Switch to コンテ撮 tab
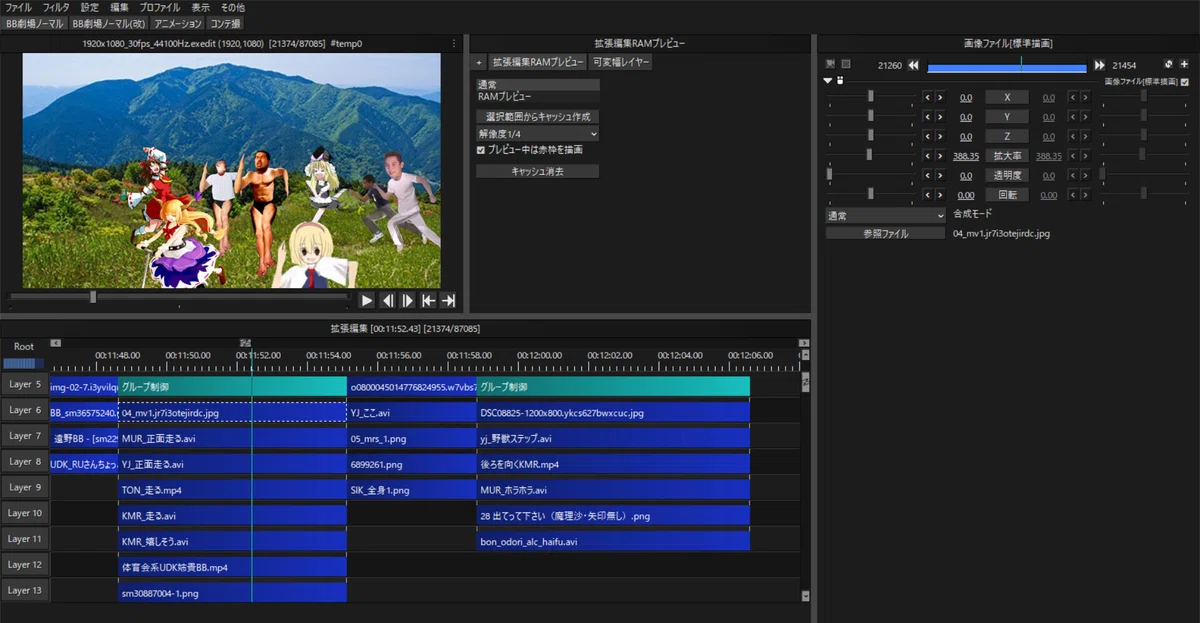The width and height of the screenshot is (1200, 623). click(x=226, y=23)
